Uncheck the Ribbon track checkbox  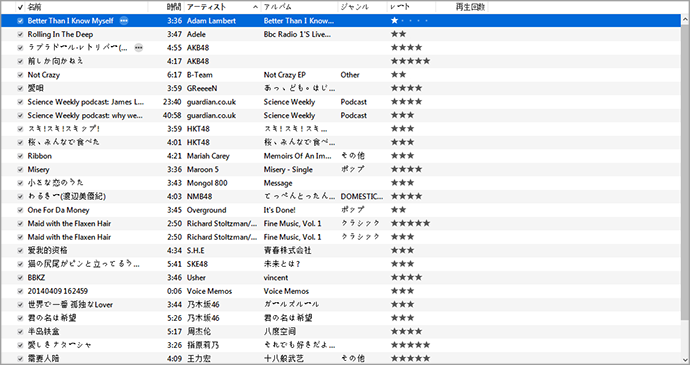(20, 156)
